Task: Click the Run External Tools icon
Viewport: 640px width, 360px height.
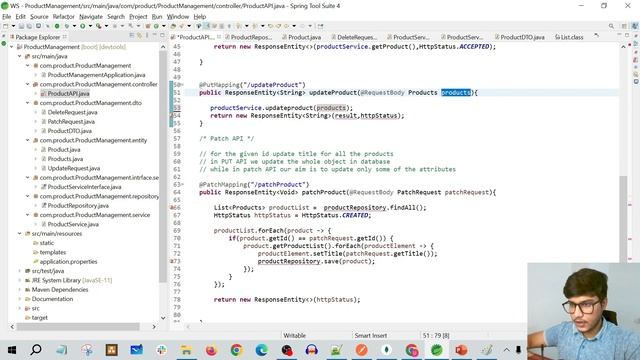Action: (98, 26)
